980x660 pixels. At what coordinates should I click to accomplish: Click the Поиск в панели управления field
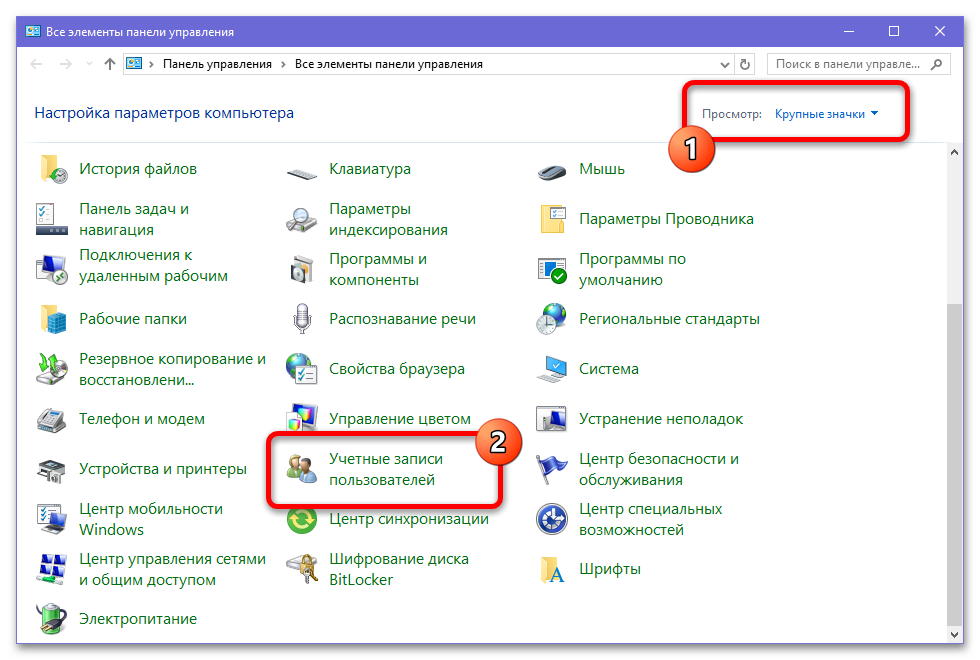tap(858, 64)
